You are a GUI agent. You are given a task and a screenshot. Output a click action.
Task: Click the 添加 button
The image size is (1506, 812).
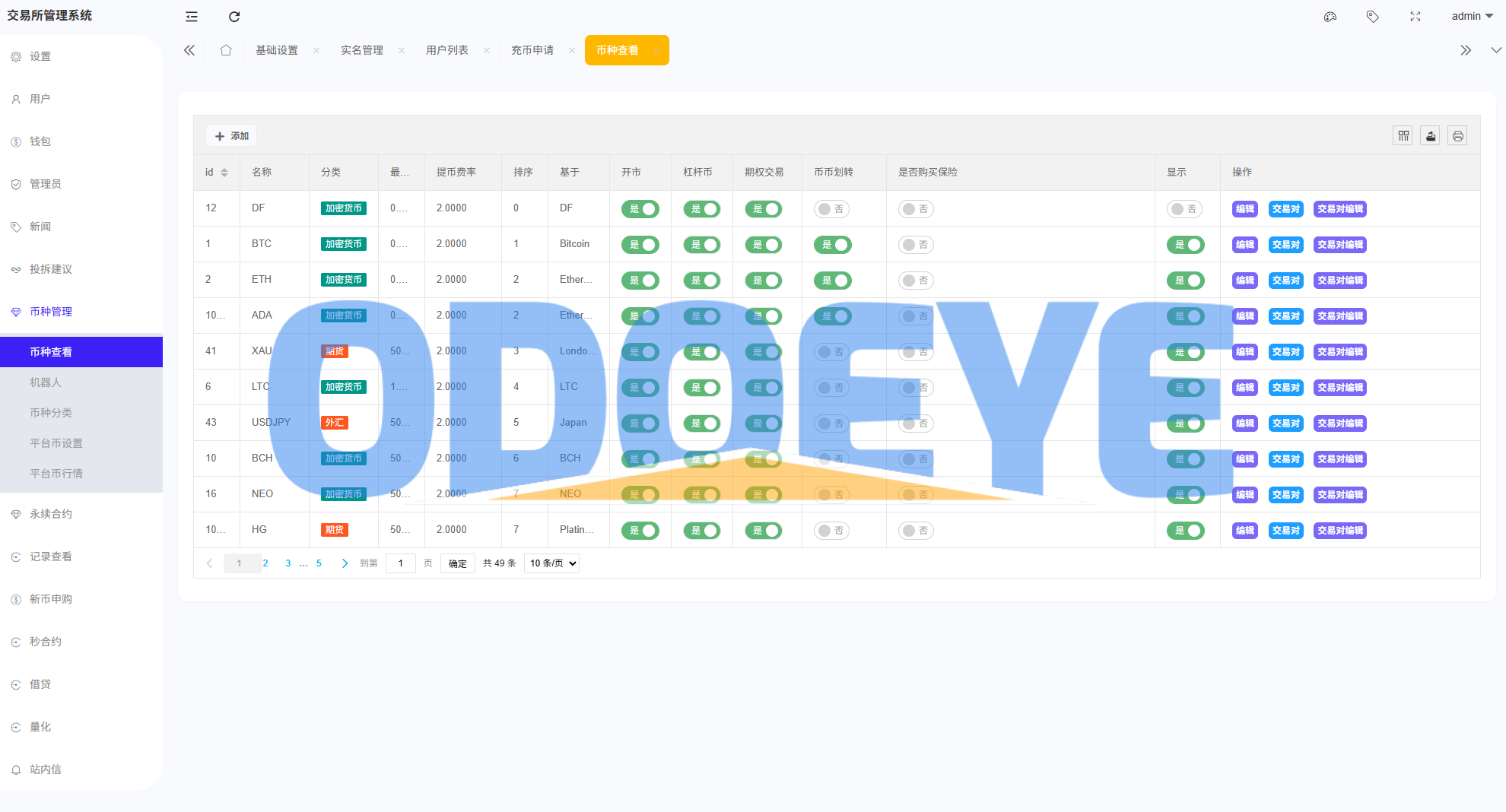(232, 136)
